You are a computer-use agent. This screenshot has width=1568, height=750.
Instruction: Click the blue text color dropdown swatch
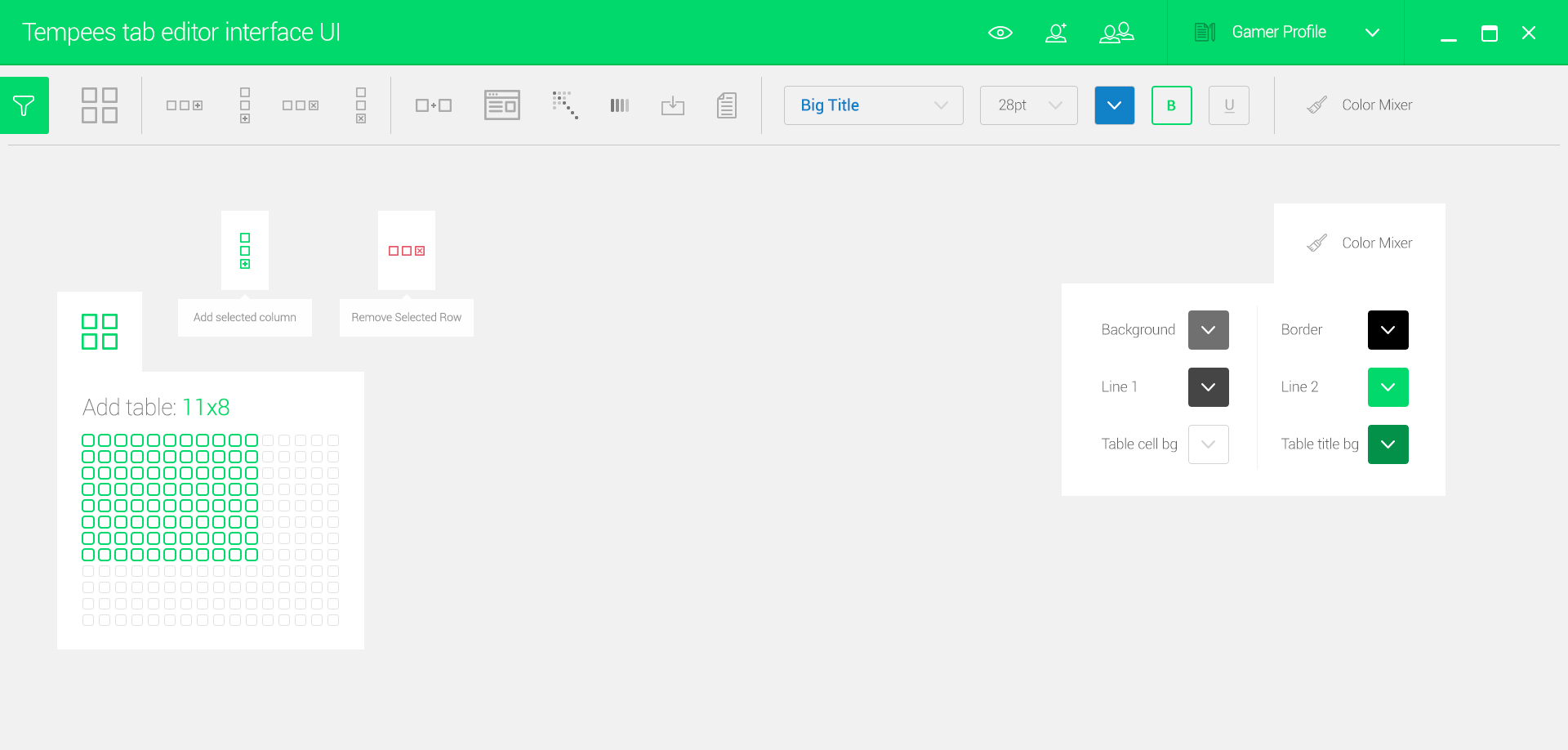coord(1114,105)
